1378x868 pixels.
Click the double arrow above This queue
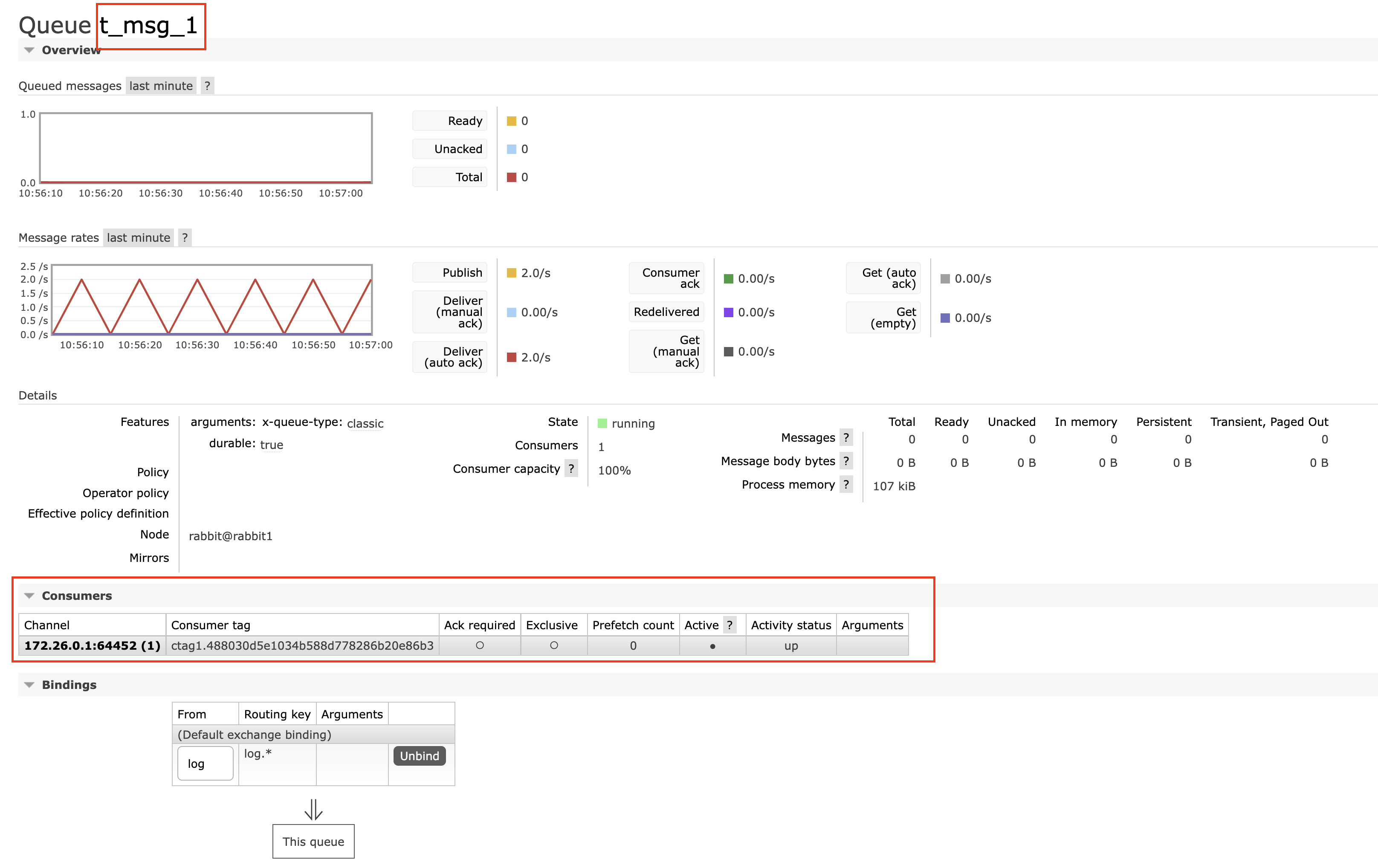313,809
